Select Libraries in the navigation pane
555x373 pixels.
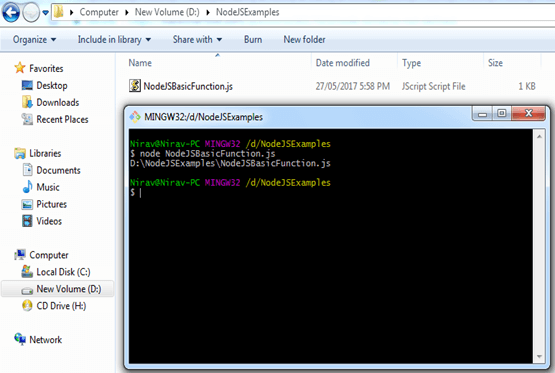pyautogui.click(x=45, y=153)
